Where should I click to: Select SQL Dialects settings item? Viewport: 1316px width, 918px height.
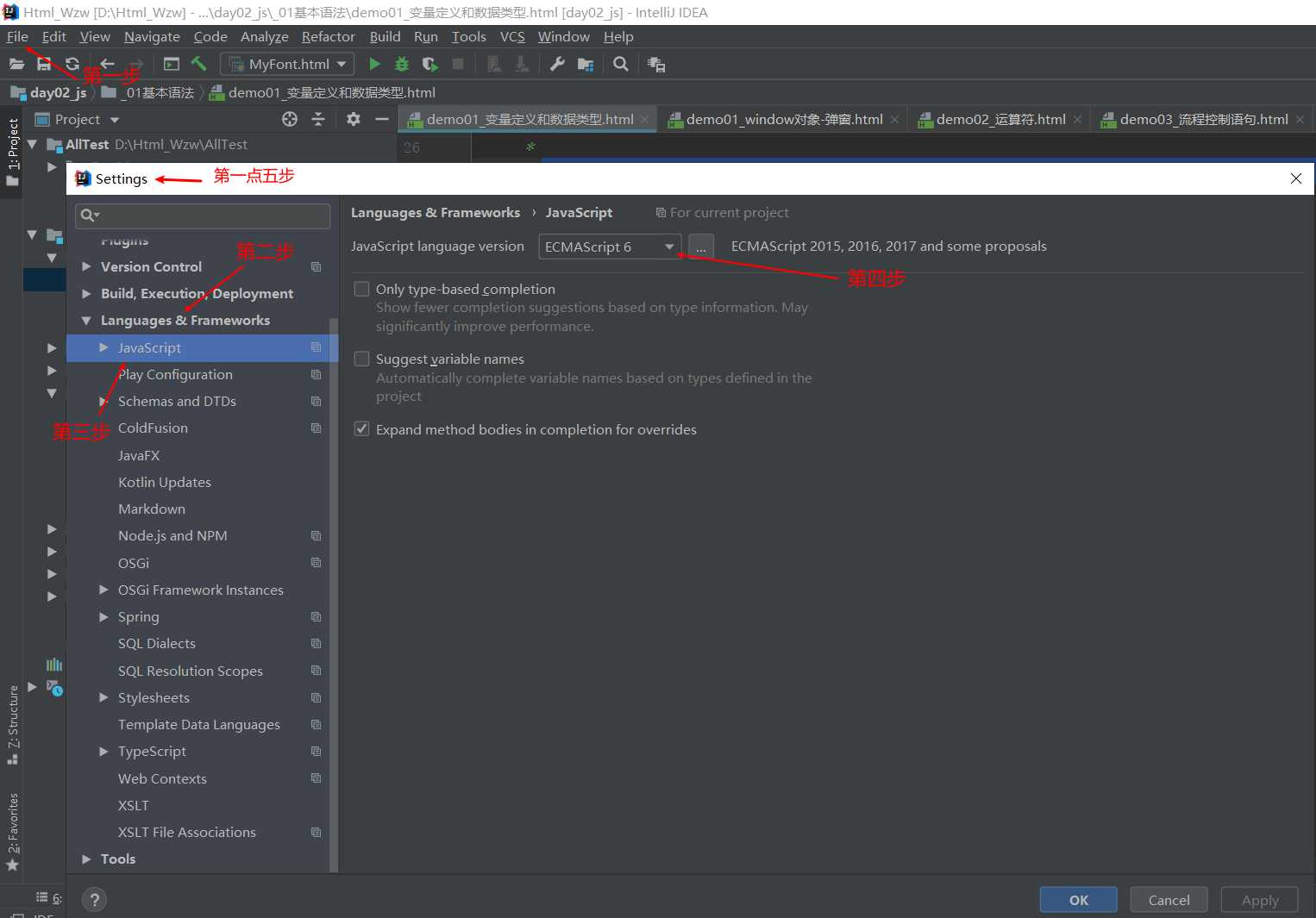157,644
